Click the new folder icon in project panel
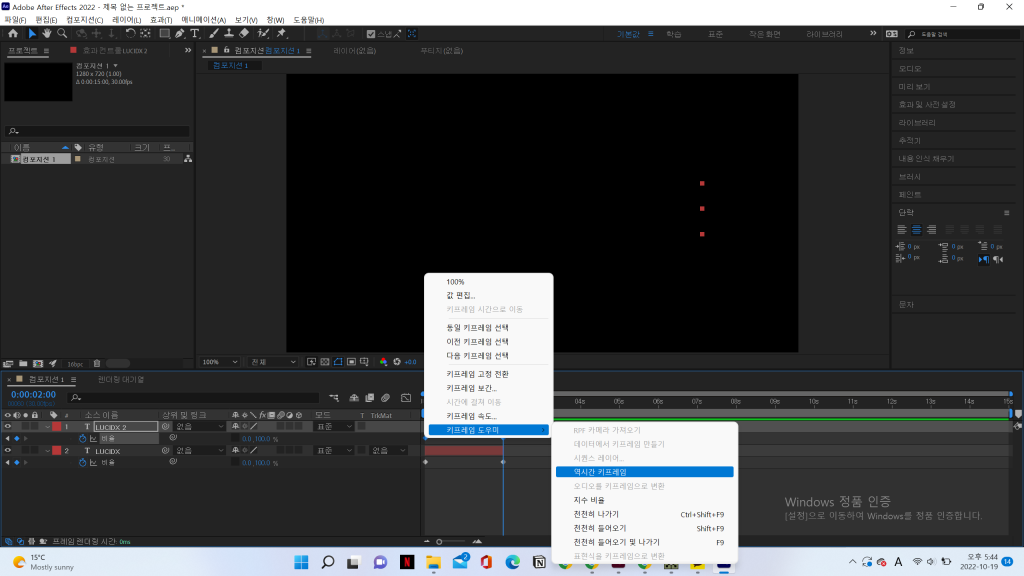 click(23, 364)
